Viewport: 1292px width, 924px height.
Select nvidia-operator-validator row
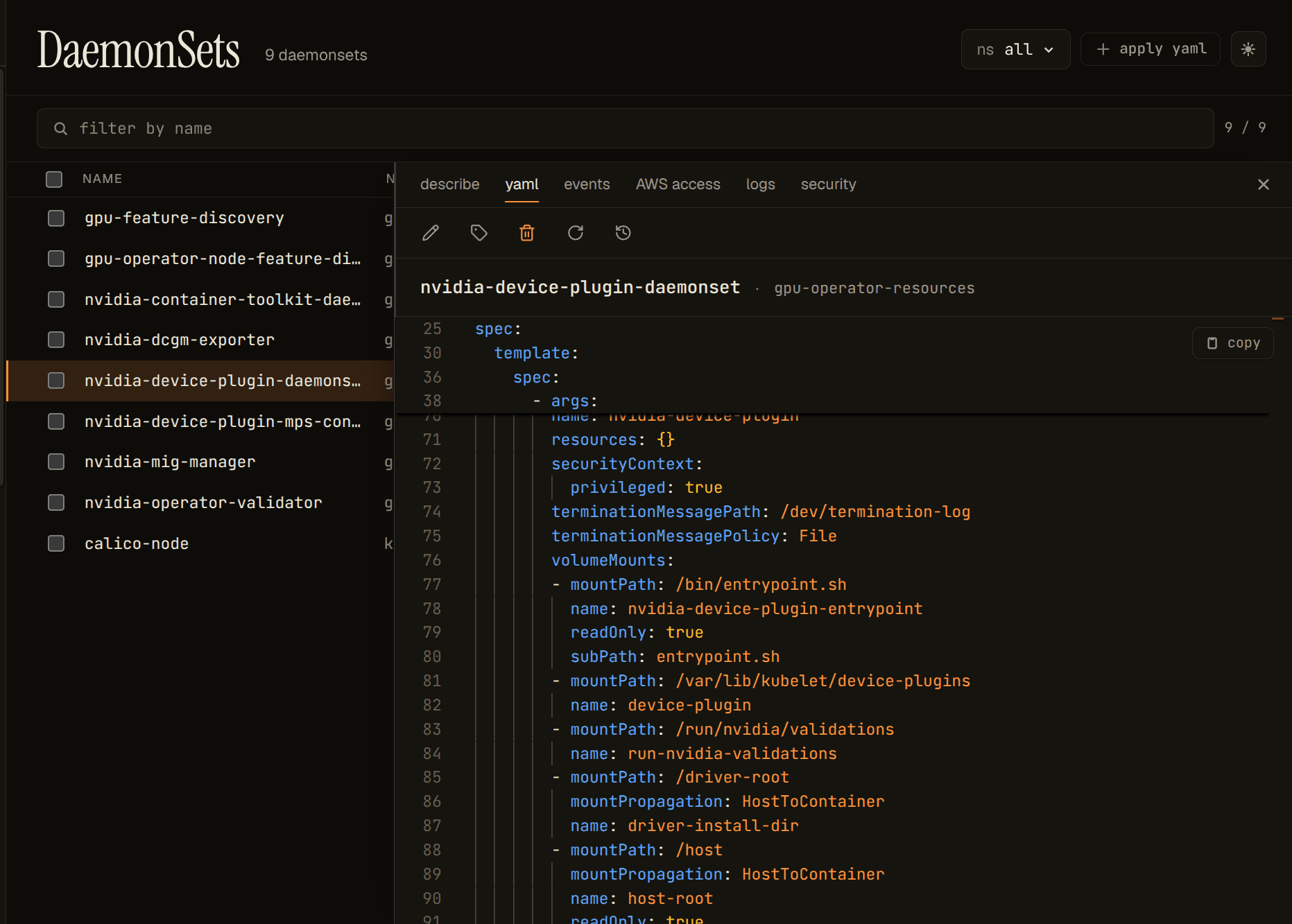point(200,503)
